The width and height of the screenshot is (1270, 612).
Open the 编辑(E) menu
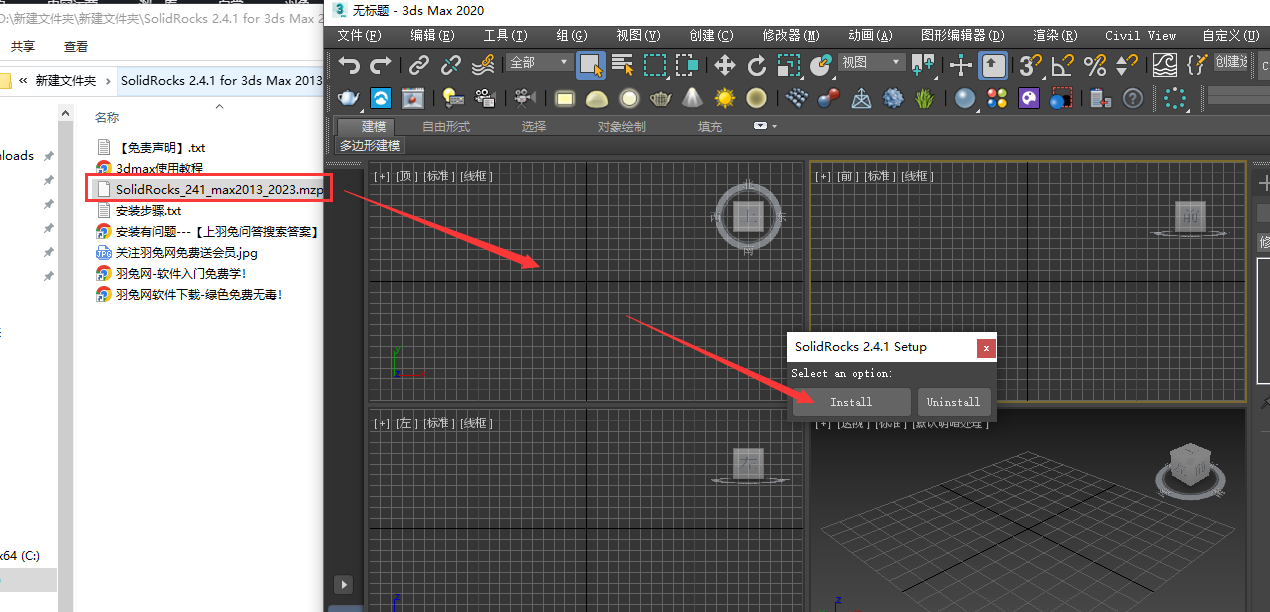(x=433, y=35)
